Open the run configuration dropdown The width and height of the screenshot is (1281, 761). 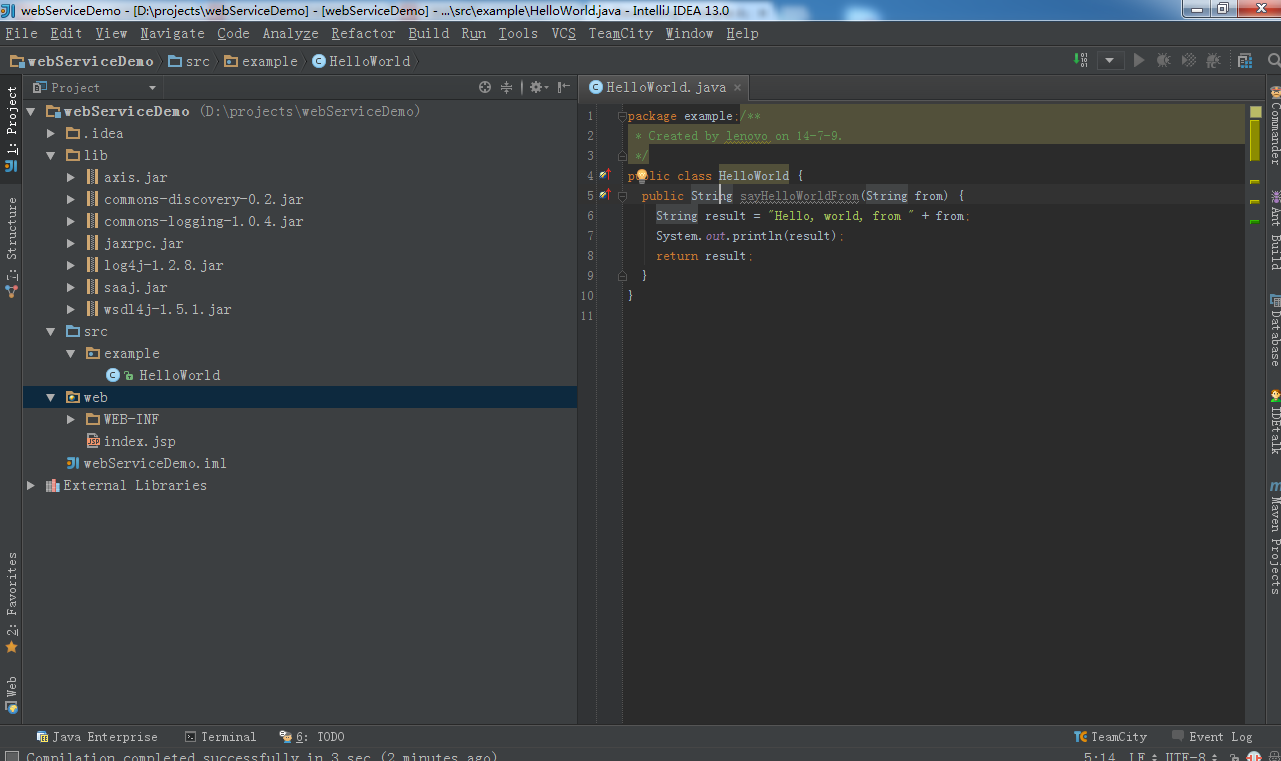pyautogui.click(x=1110, y=60)
